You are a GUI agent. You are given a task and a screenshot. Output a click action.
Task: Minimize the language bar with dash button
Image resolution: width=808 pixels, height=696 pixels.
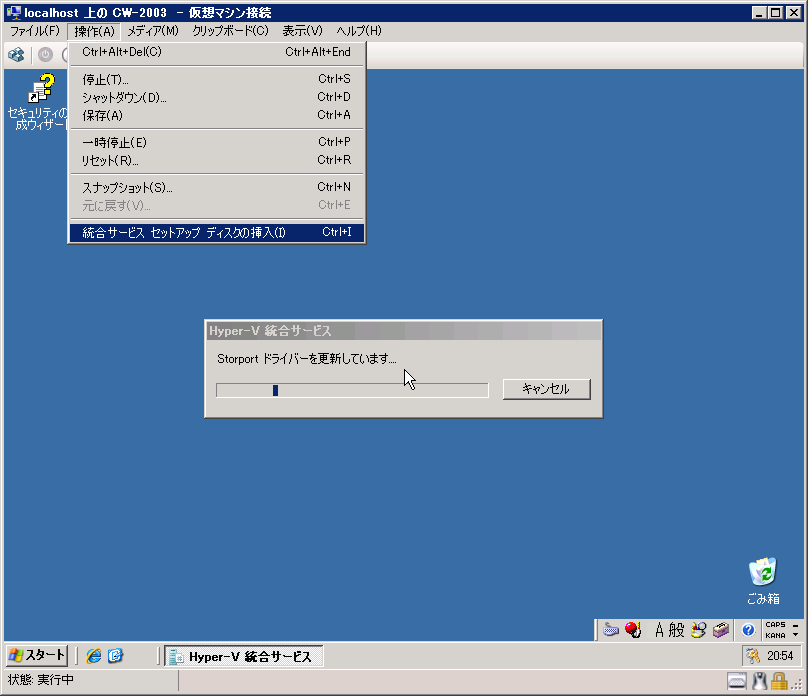coord(796,625)
